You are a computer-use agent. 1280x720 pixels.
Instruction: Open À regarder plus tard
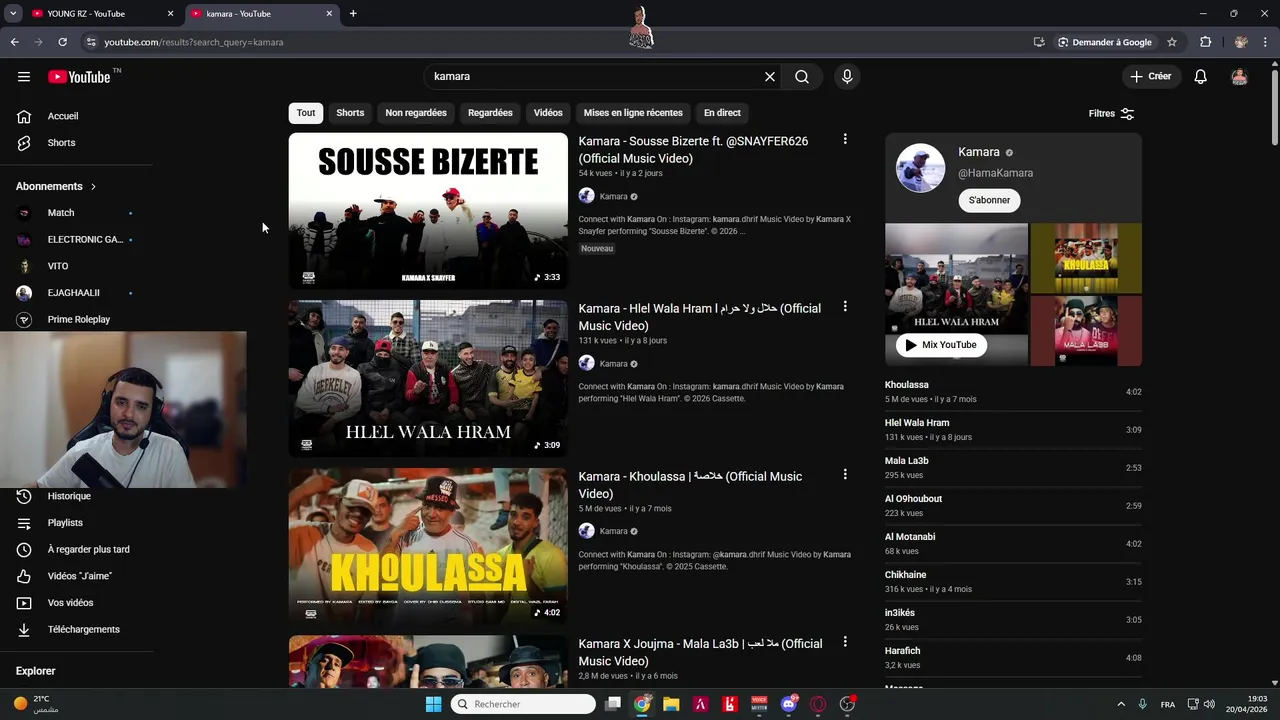tap(77, 549)
